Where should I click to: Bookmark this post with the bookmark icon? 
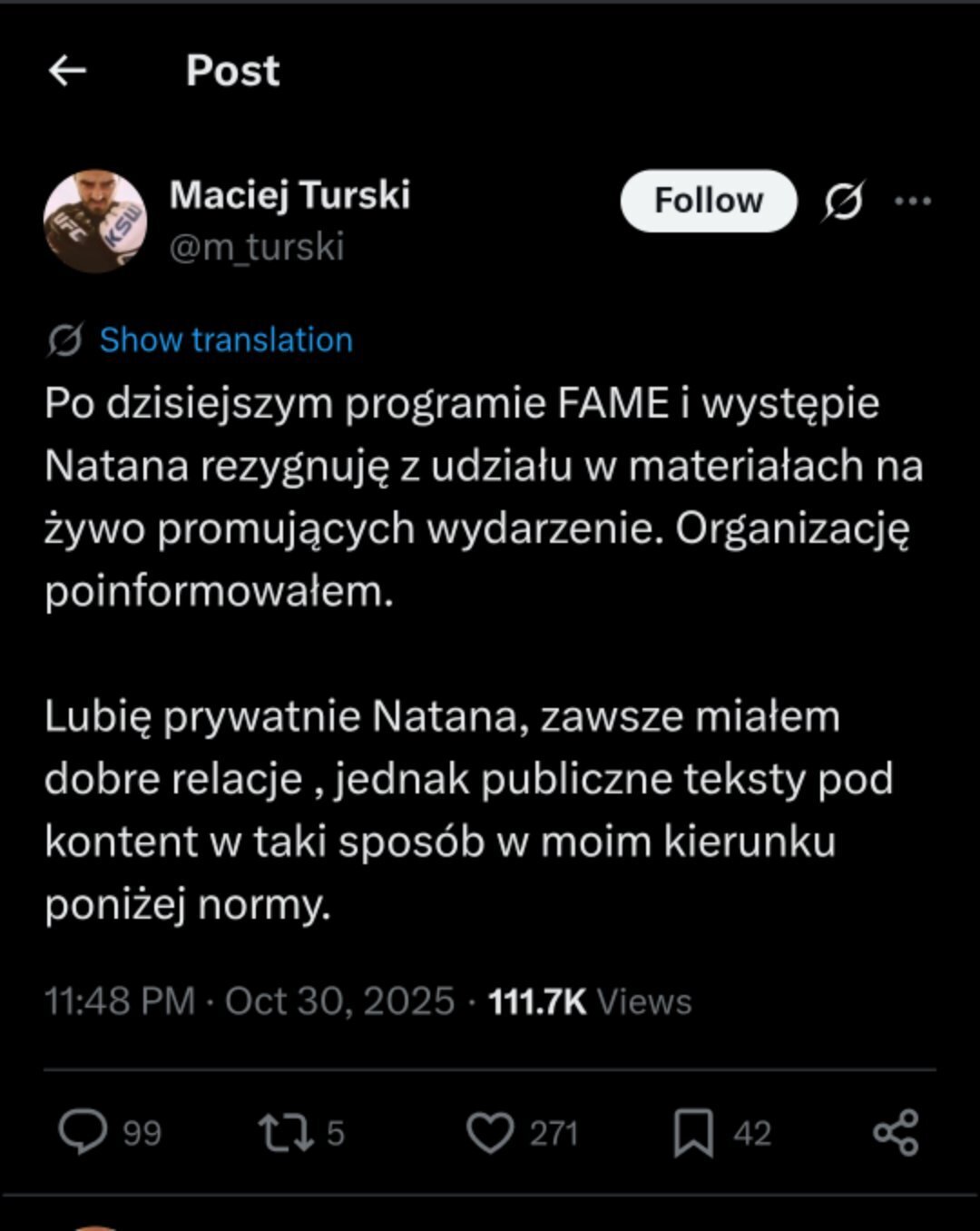[x=693, y=1132]
